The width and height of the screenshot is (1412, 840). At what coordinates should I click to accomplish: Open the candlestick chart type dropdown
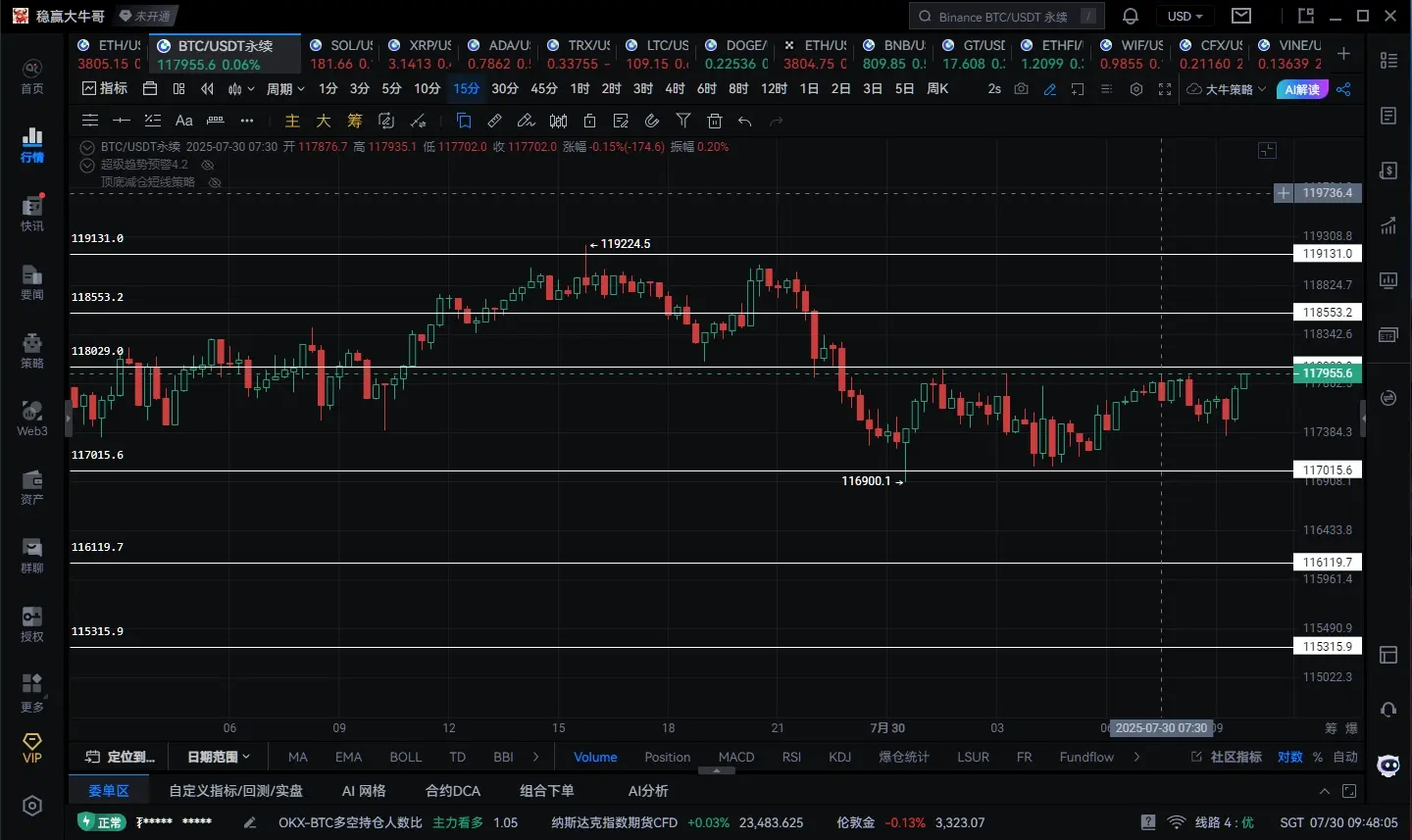click(241, 89)
